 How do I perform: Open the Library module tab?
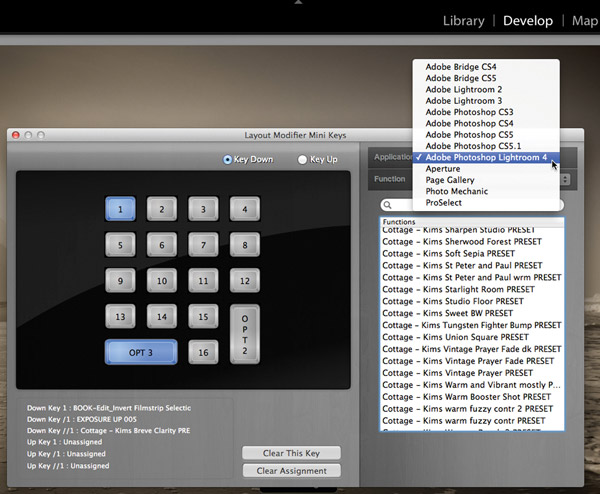click(463, 21)
